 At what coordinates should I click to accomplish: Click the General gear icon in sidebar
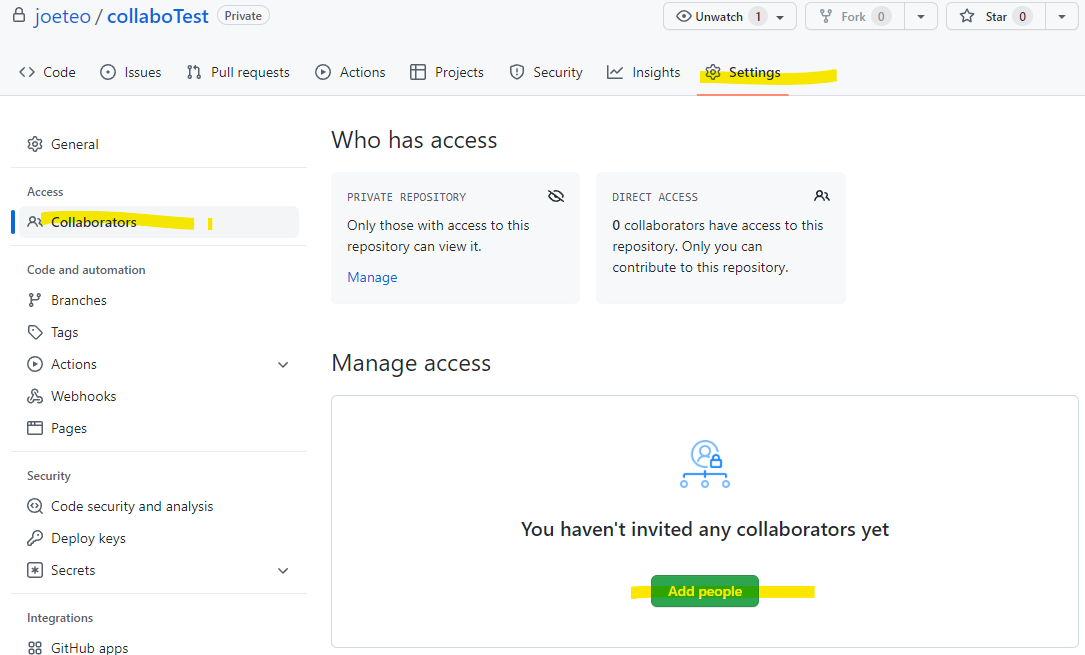(35, 144)
